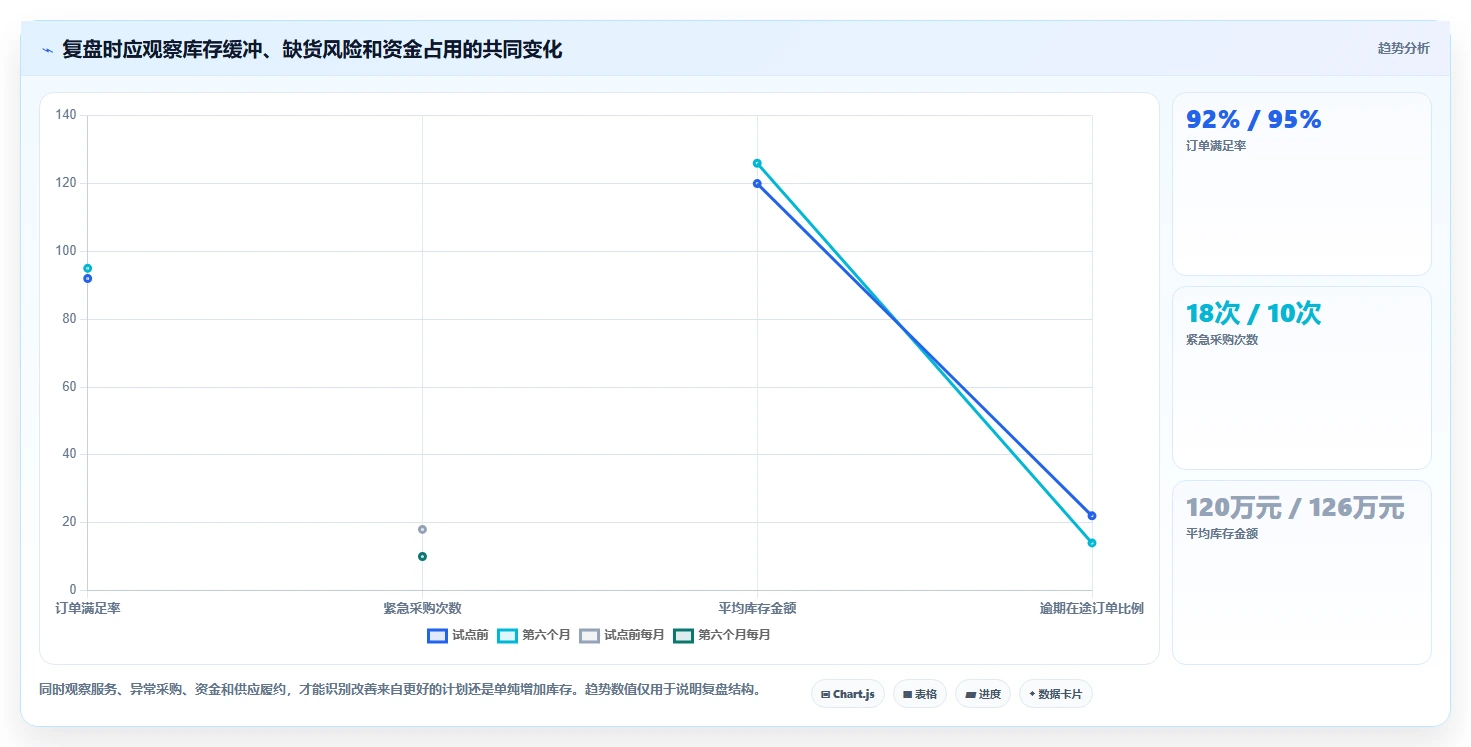Toggle the 第六个月 legend series

(534, 635)
